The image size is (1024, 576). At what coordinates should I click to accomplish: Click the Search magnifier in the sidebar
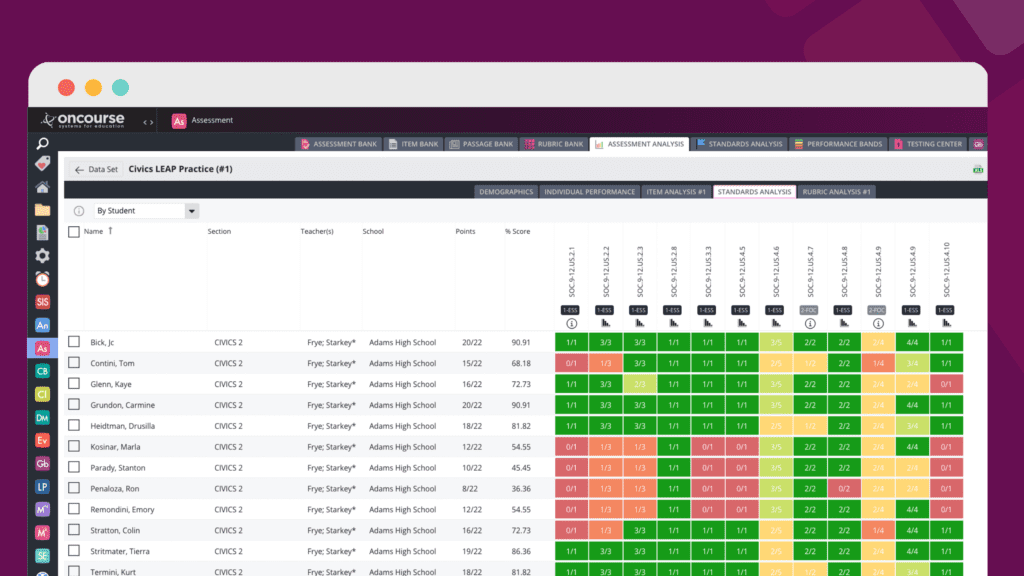pyautogui.click(x=42, y=144)
